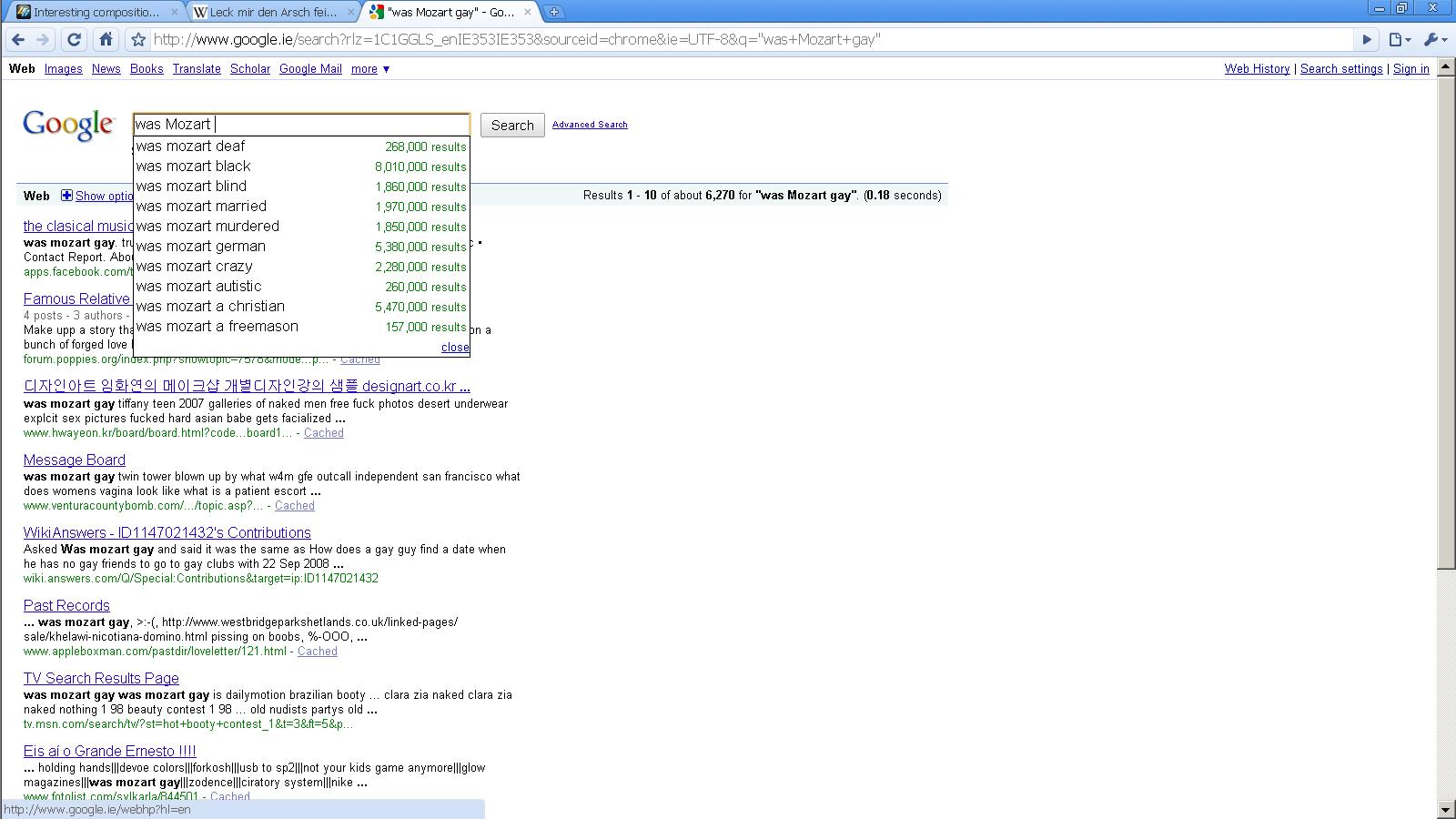Image resolution: width=1456 pixels, height=819 pixels.
Task: Click inside the Google search box
Action: (x=301, y=125)
